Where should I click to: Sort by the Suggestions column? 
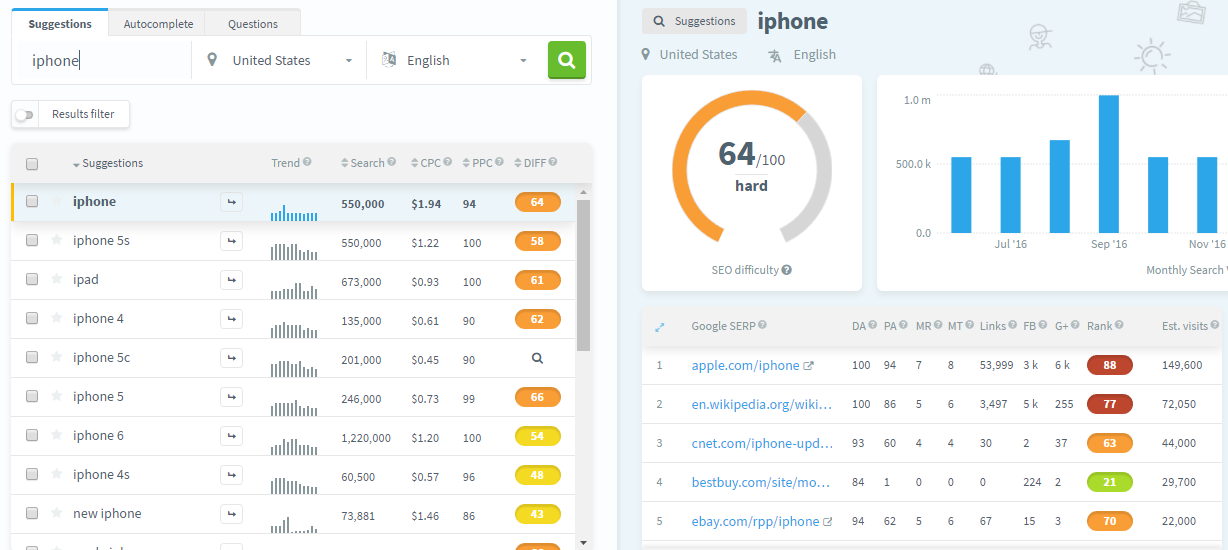(x=108, y=163)
